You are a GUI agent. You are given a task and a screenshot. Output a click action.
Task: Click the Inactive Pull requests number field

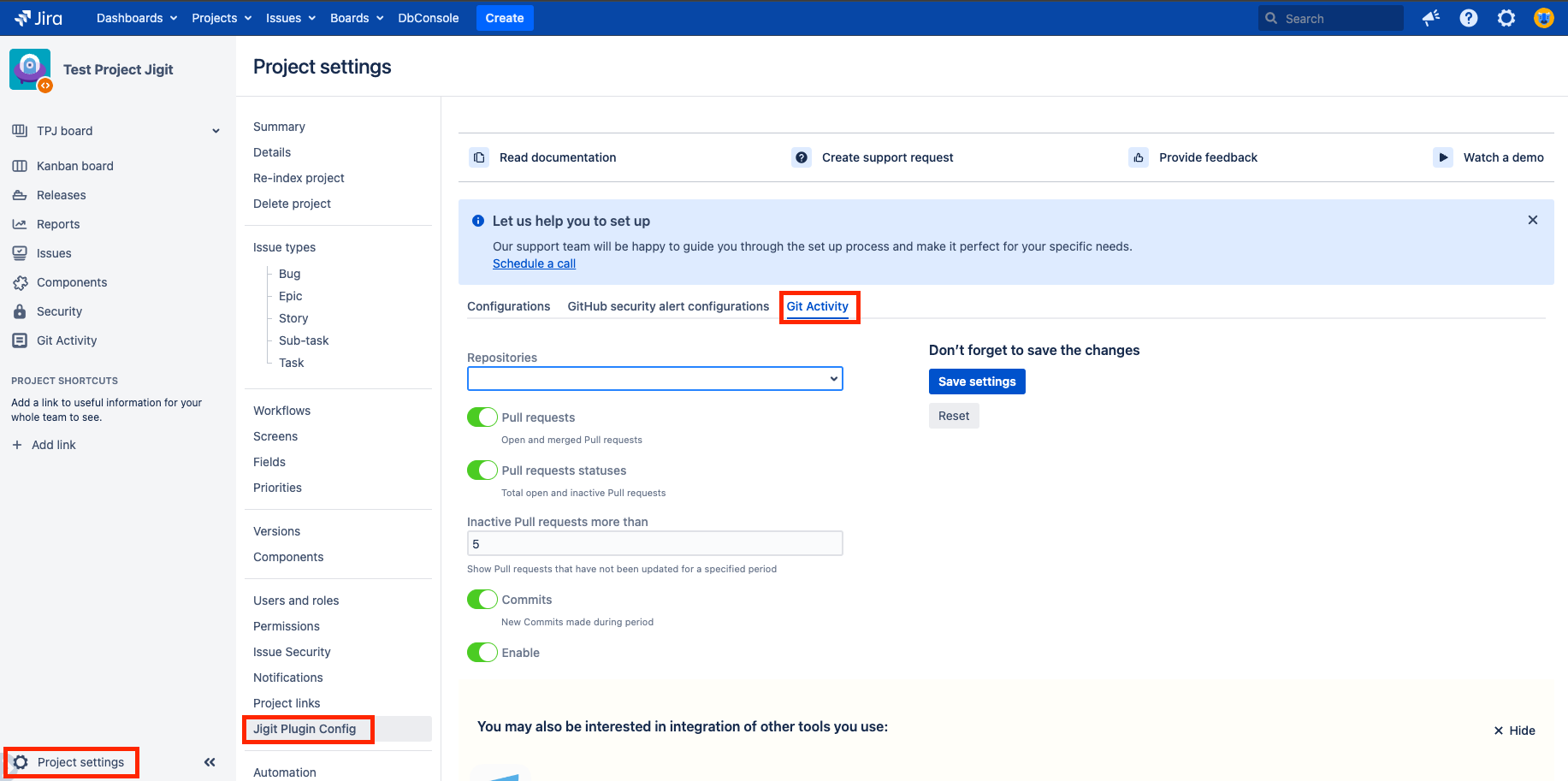(x=654, y=544)
